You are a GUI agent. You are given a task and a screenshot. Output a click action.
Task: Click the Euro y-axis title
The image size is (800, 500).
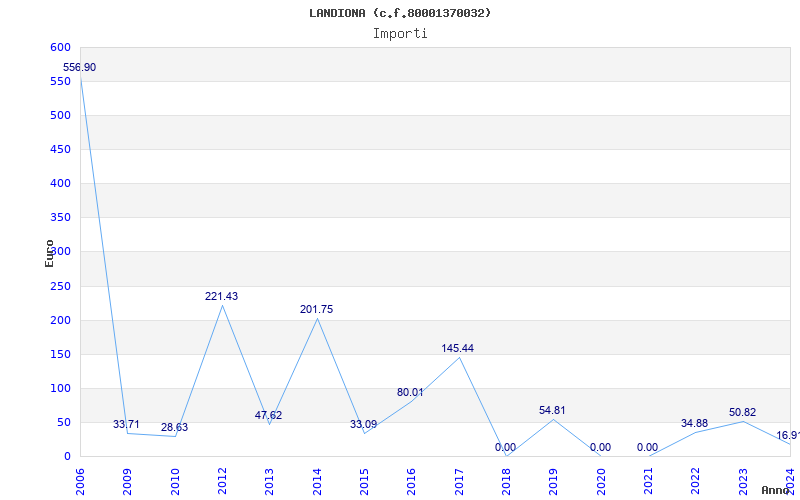pos(49,254)
